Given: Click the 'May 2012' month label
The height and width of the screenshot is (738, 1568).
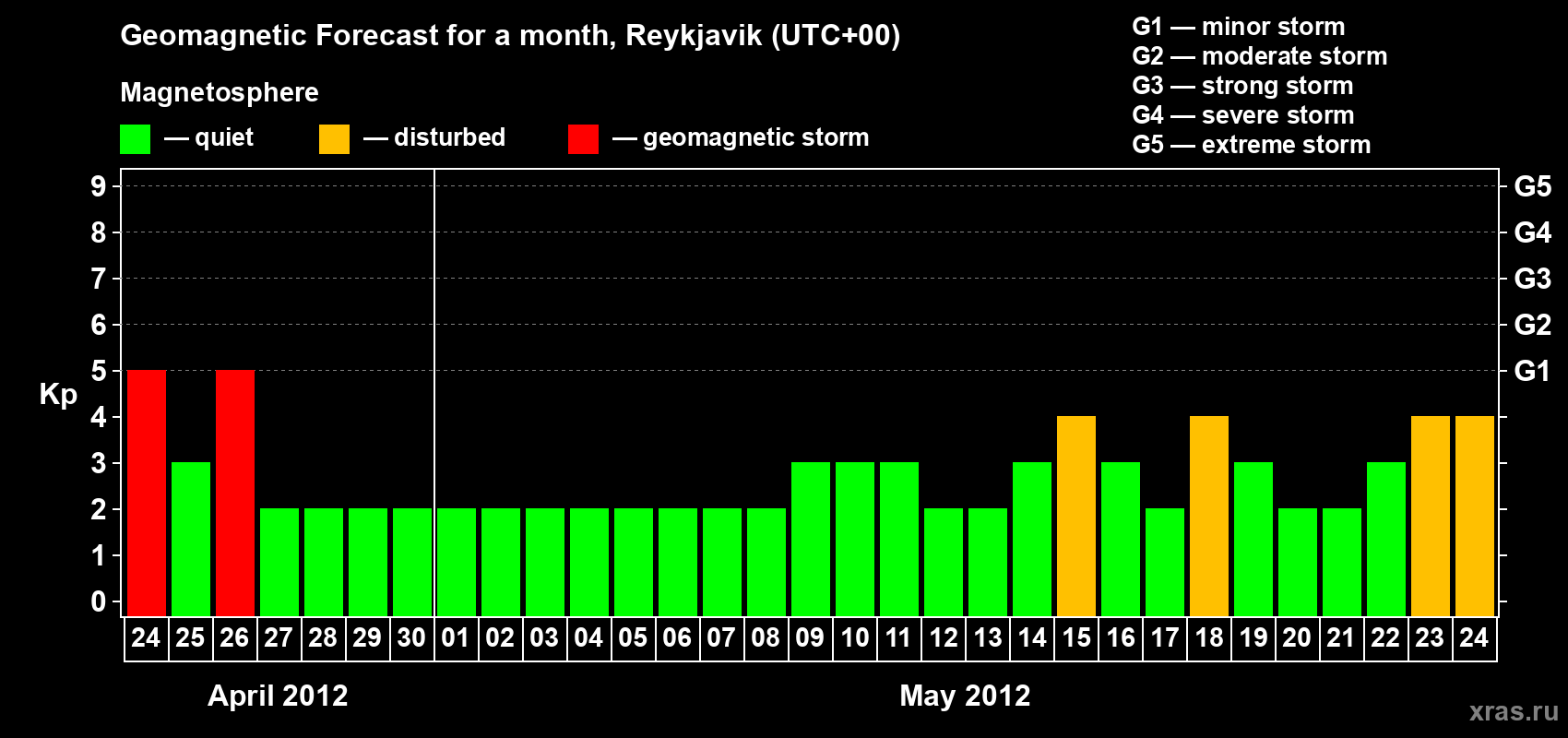Looking at the screenshot, I should click(965, 696).
